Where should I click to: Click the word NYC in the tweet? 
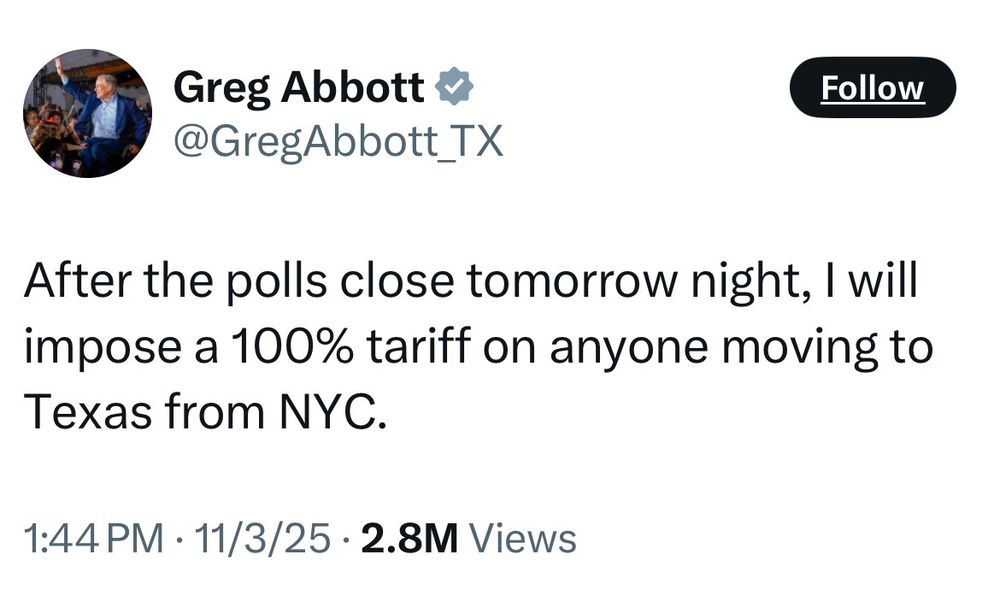pyautogui.click(x=332, y=412)
